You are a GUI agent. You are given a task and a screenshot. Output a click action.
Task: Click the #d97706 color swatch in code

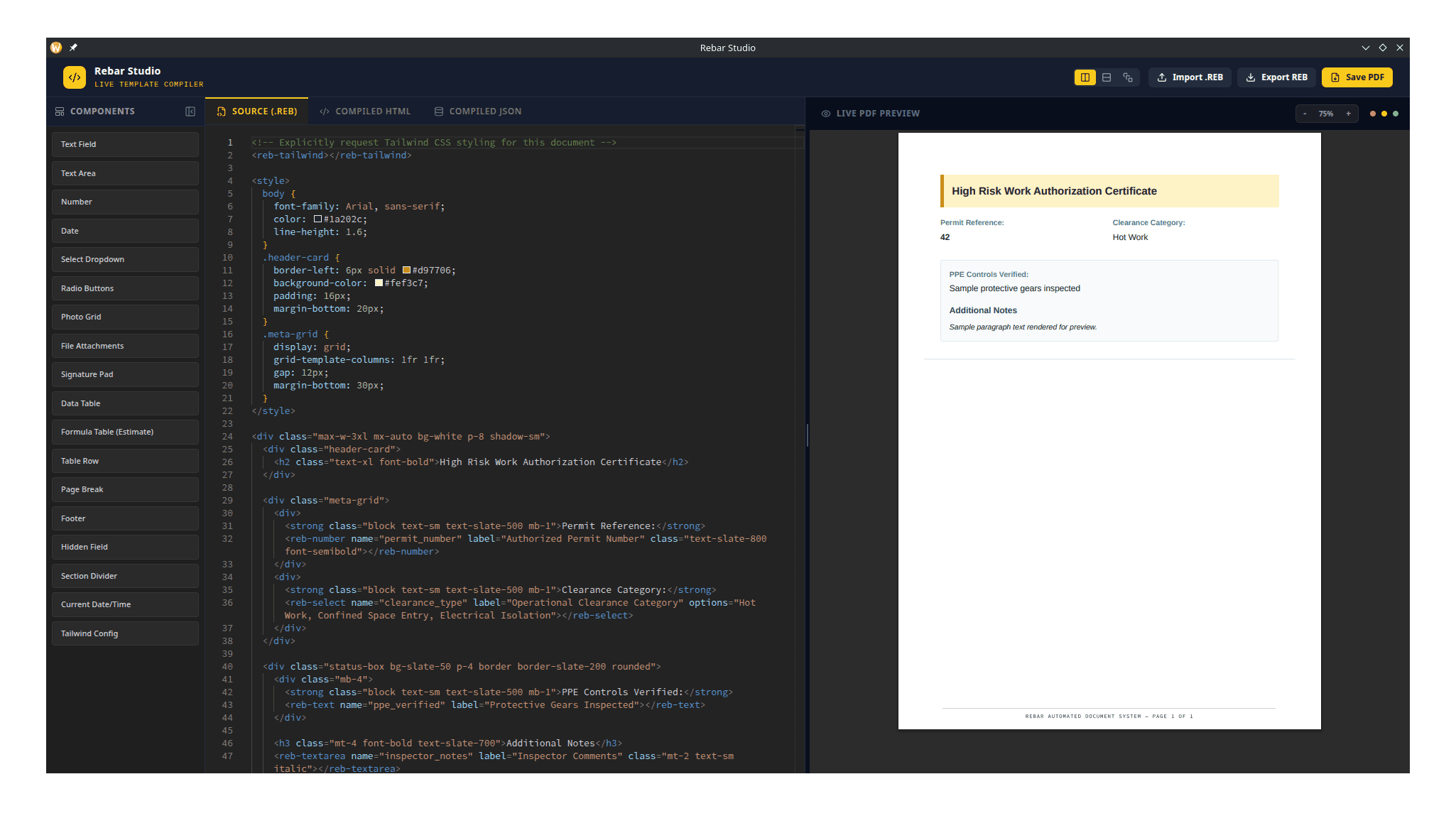pos(406,270)
